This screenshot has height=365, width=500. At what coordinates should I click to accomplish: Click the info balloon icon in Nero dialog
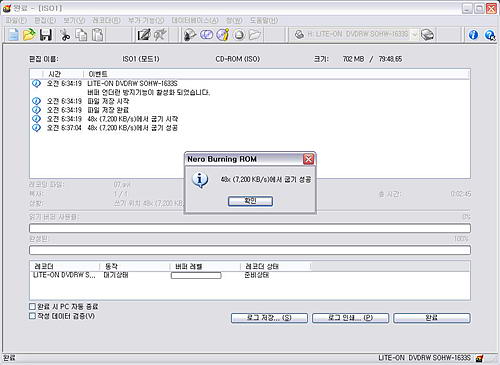[200, 180]
